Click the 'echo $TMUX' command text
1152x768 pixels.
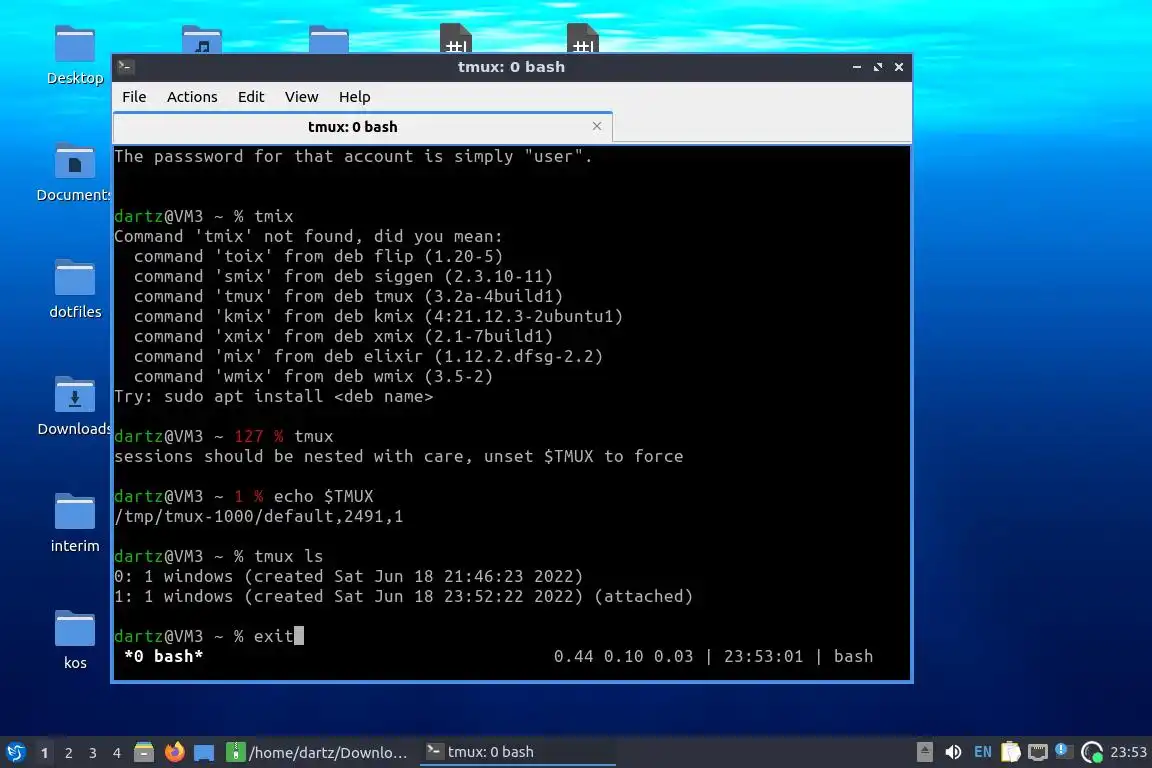[323, 496]
